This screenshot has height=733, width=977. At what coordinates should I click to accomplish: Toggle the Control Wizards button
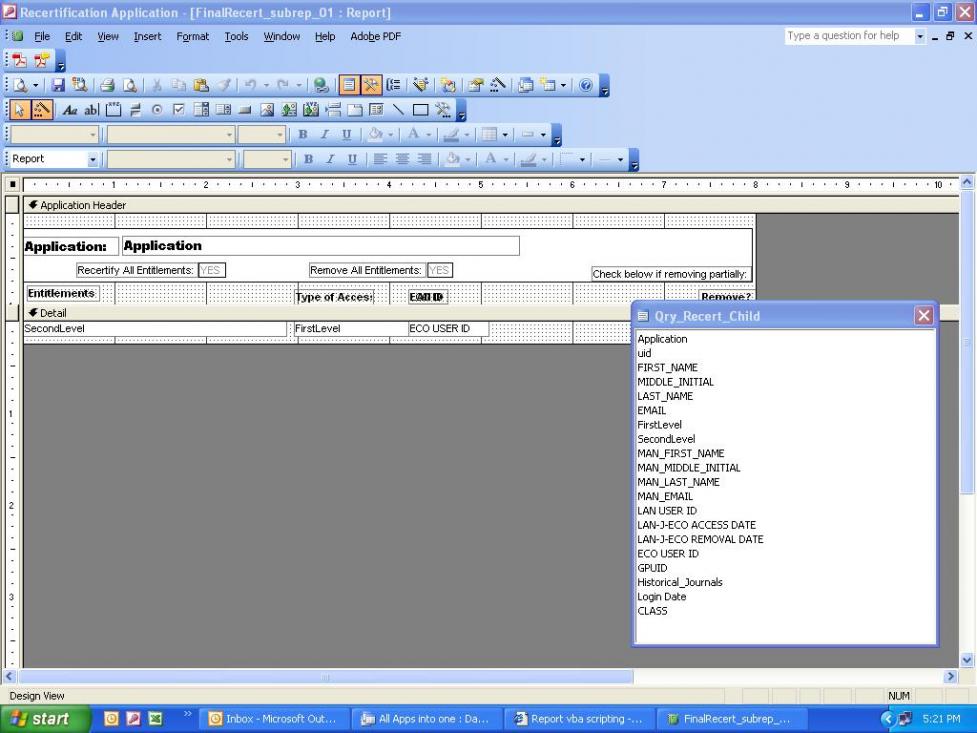coord(41,110)
